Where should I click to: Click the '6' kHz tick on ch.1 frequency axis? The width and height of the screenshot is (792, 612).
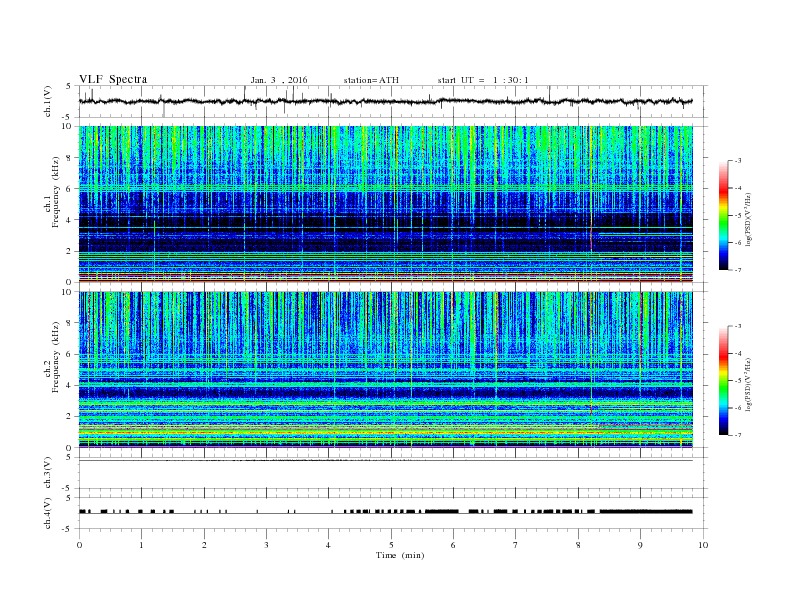tap(69, 188)
